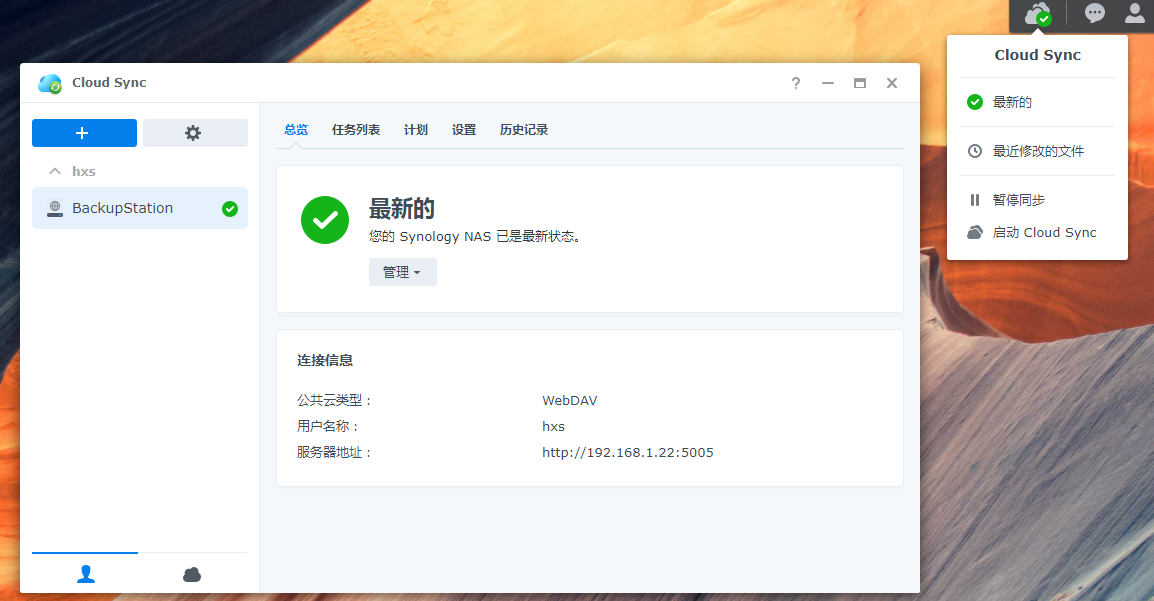Go to the 计划 tab
This screenshot has width=1154, height=601.
point(415,130)
